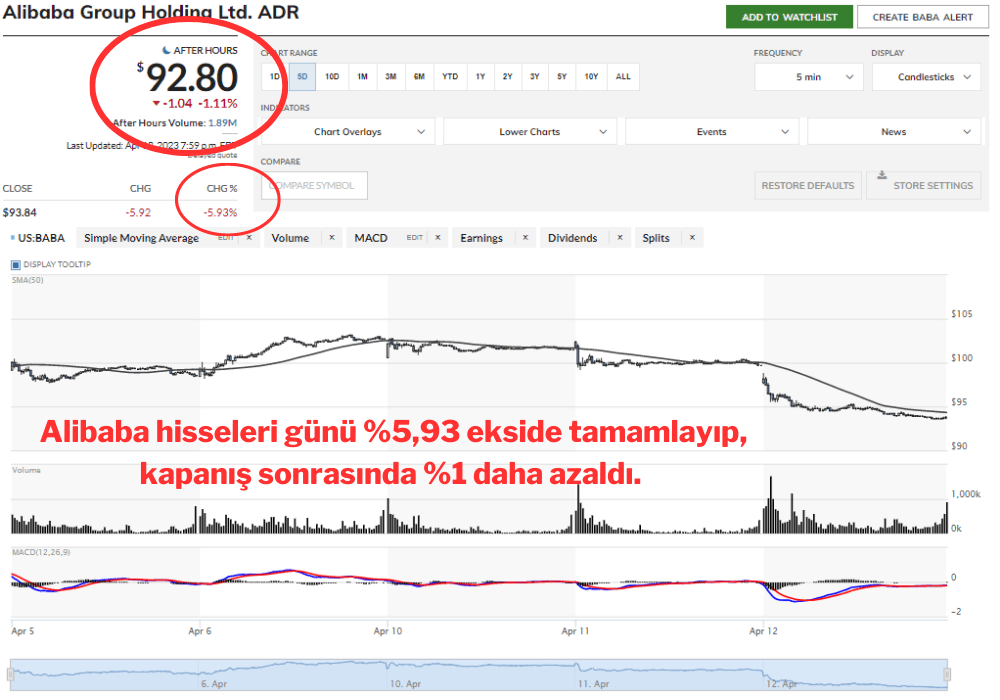Click the Store Settings save icon
This screenshot has height=700, width=1000.
click(x=882, y=175)
